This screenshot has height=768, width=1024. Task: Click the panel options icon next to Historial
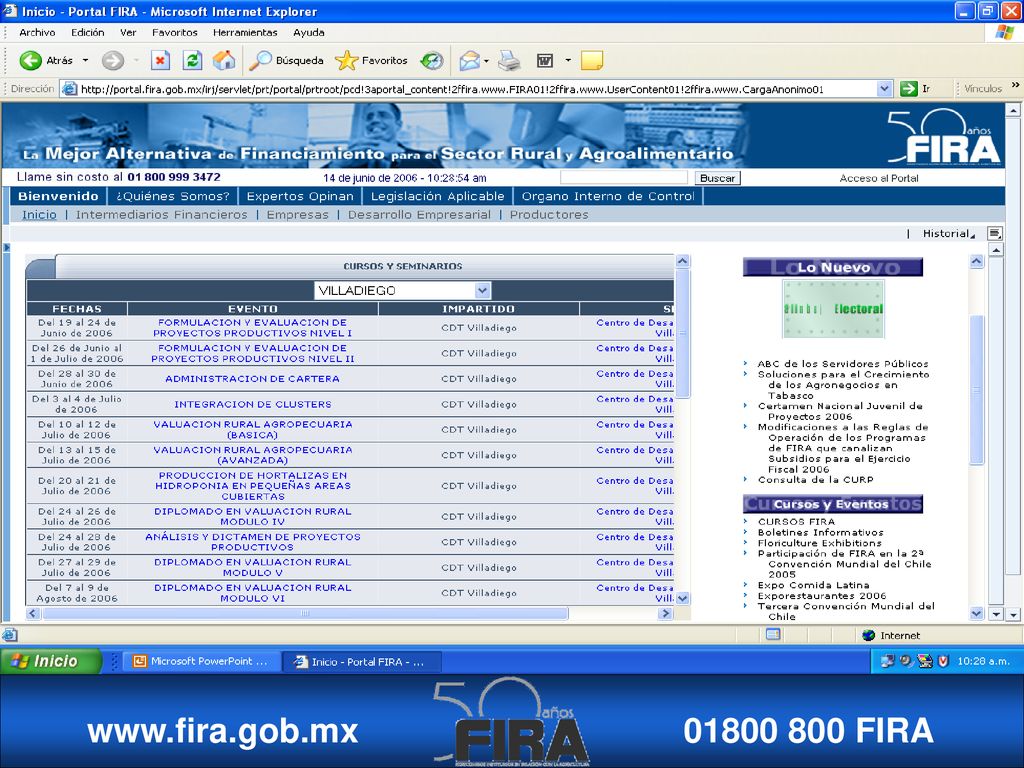click(995, 233)
